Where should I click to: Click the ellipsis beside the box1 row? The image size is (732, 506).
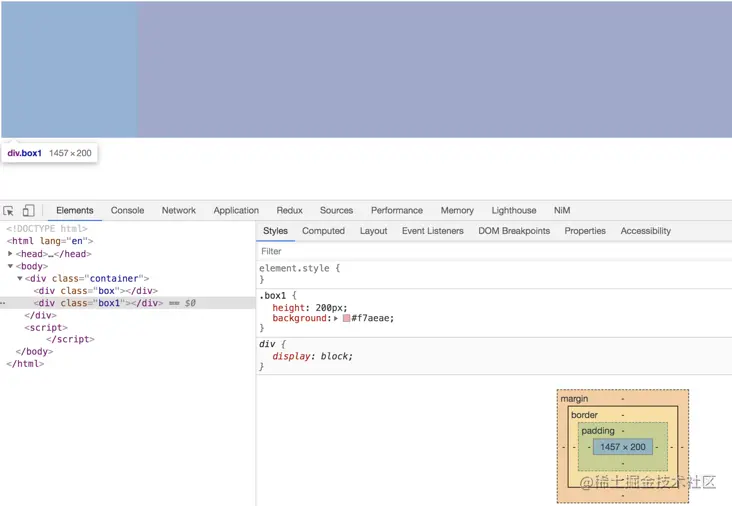(3, 303)
